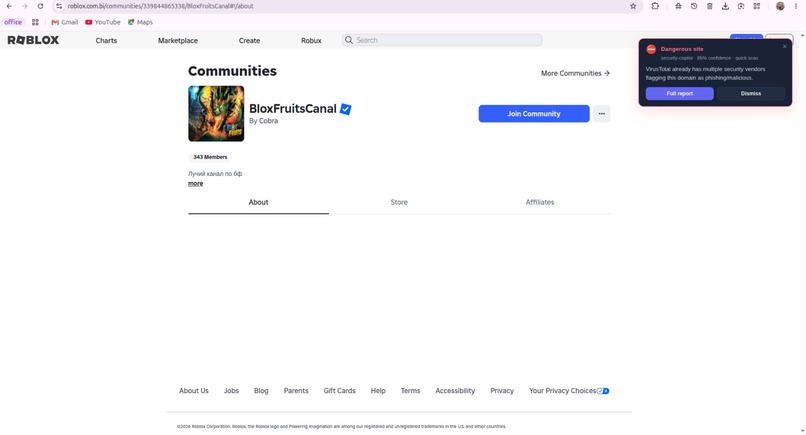The image size is (806, 435).
Task: Open the Accessibility footer link
Action: [x=455, y=391]
